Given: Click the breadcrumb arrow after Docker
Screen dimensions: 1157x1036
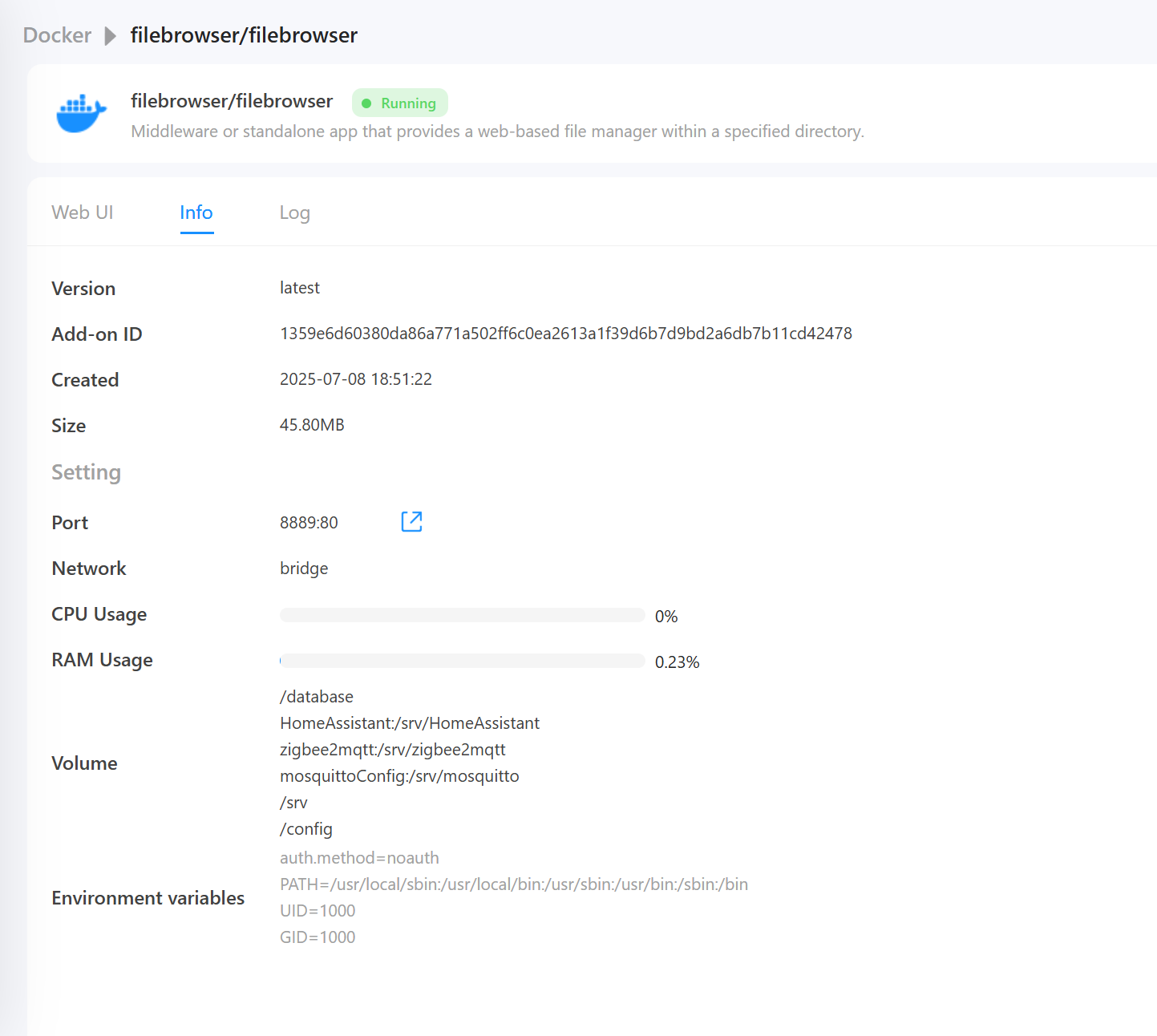Looking at the screenshot, I should click(x=111, y=36).
